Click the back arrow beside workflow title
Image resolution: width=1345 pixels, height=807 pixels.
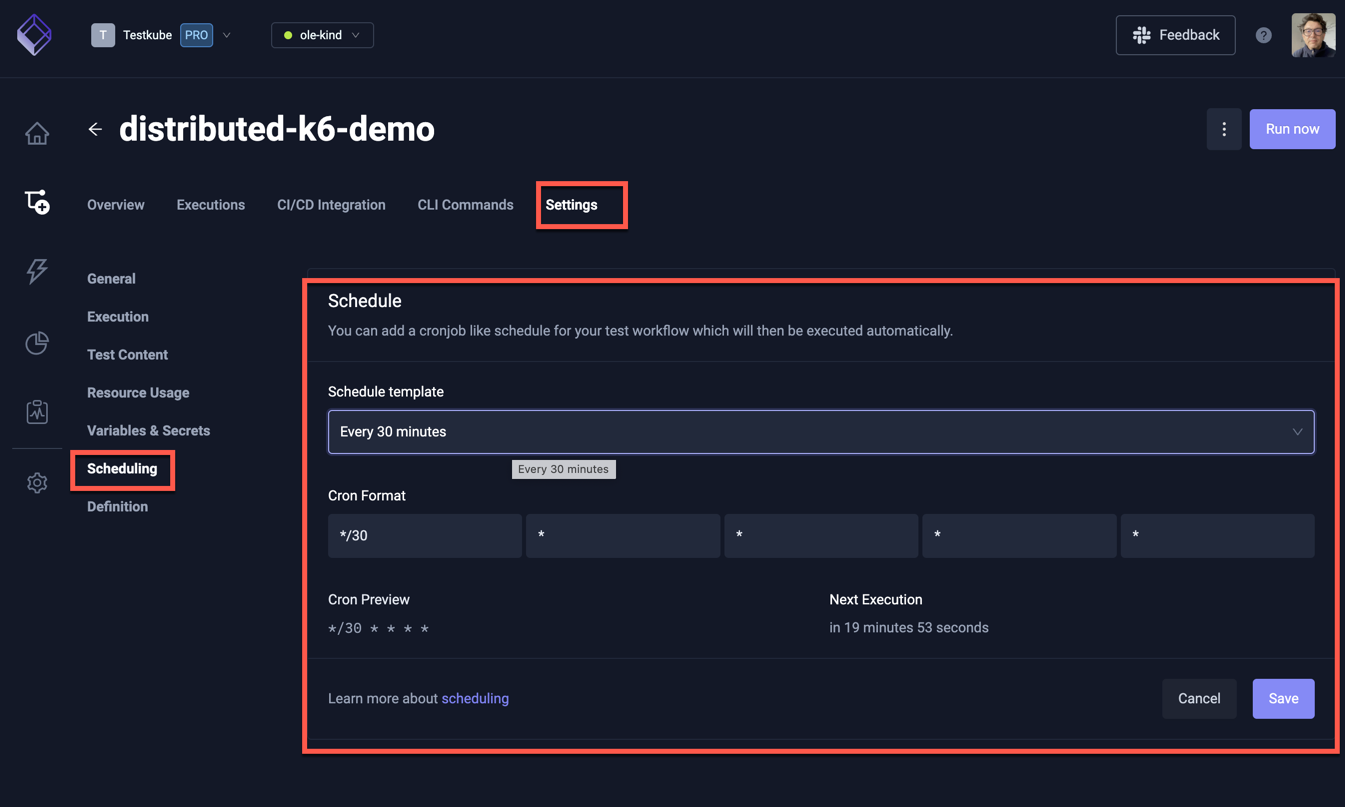(x=95, y=129)
